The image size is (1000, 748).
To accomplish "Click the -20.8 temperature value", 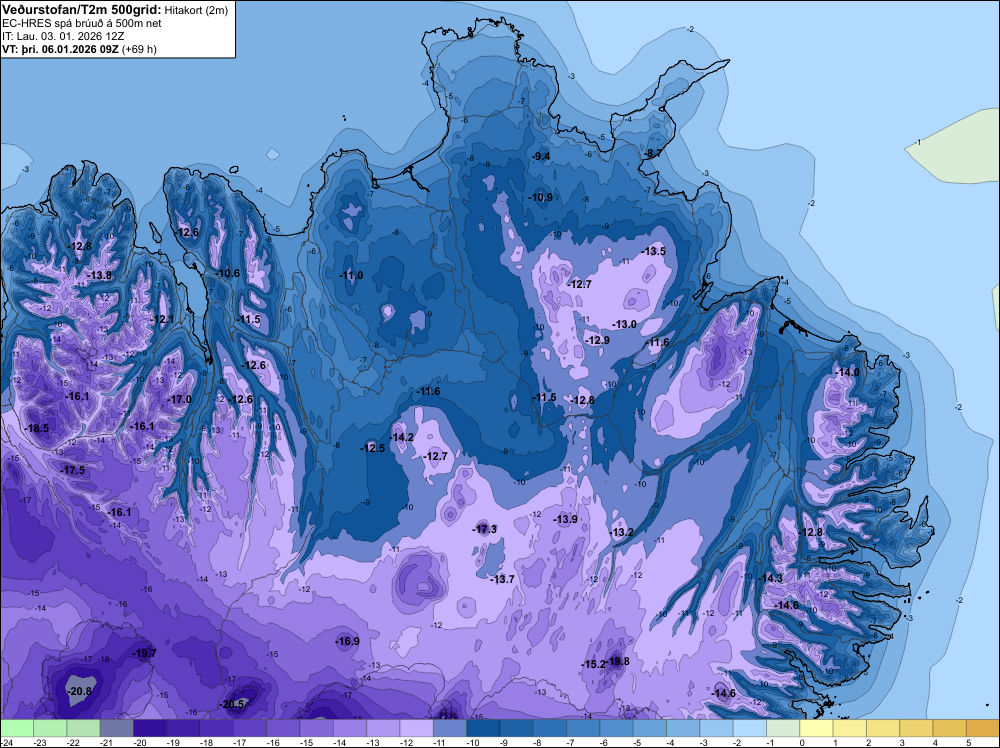I will (80, 691).
